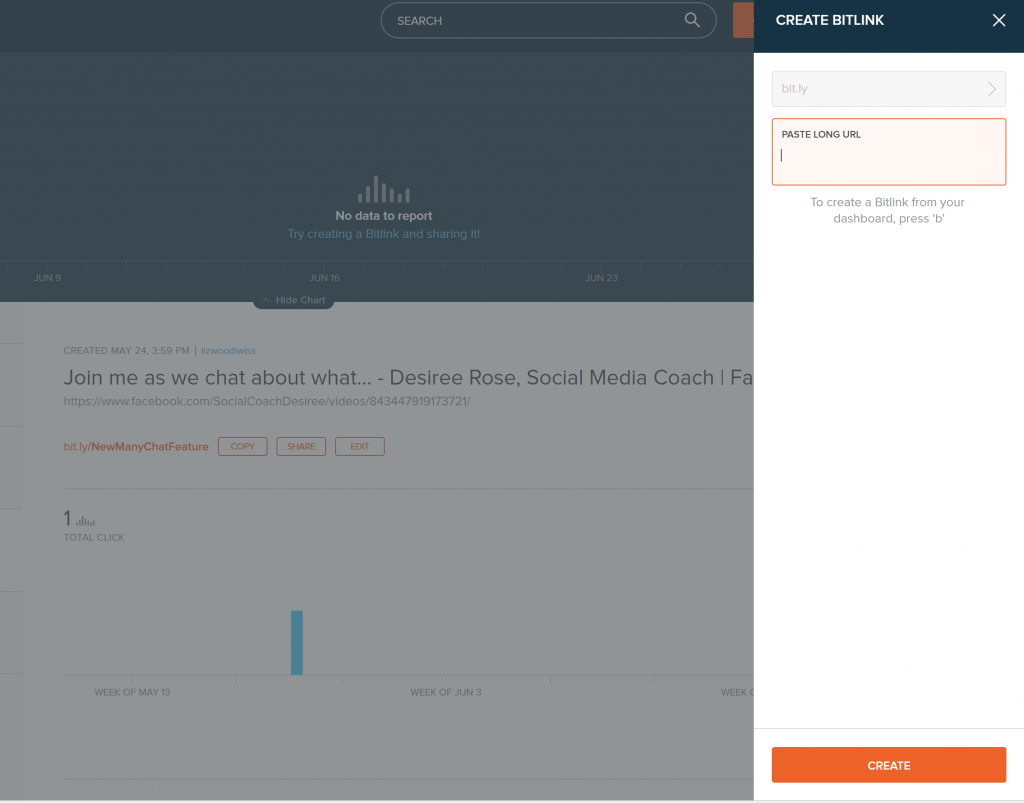Click the blue bar in the clicks chart
1024x803 pixels.
pyautogui.click(x=296, y=642)
